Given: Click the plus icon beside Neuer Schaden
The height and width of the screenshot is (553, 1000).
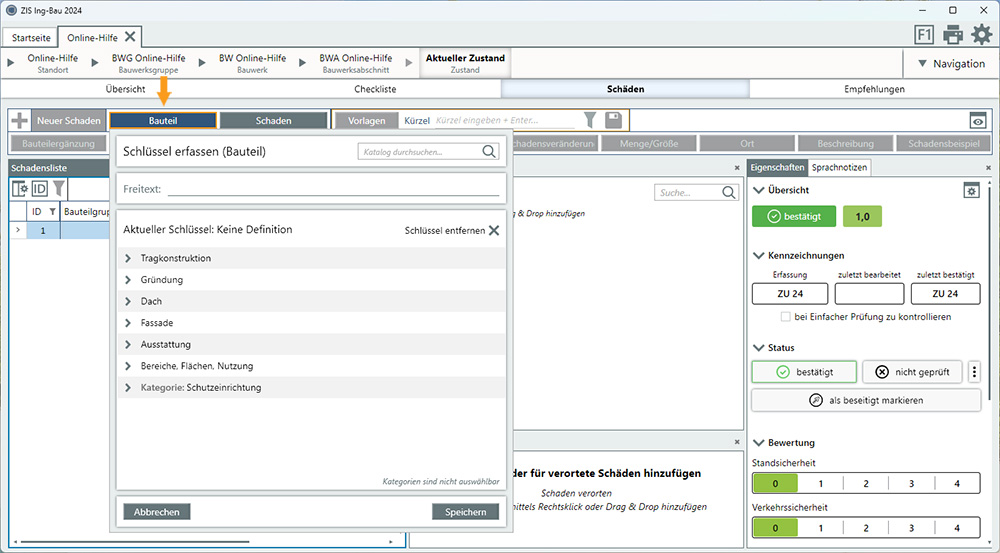Looking at the screenshot, I should tap(19, 121).
